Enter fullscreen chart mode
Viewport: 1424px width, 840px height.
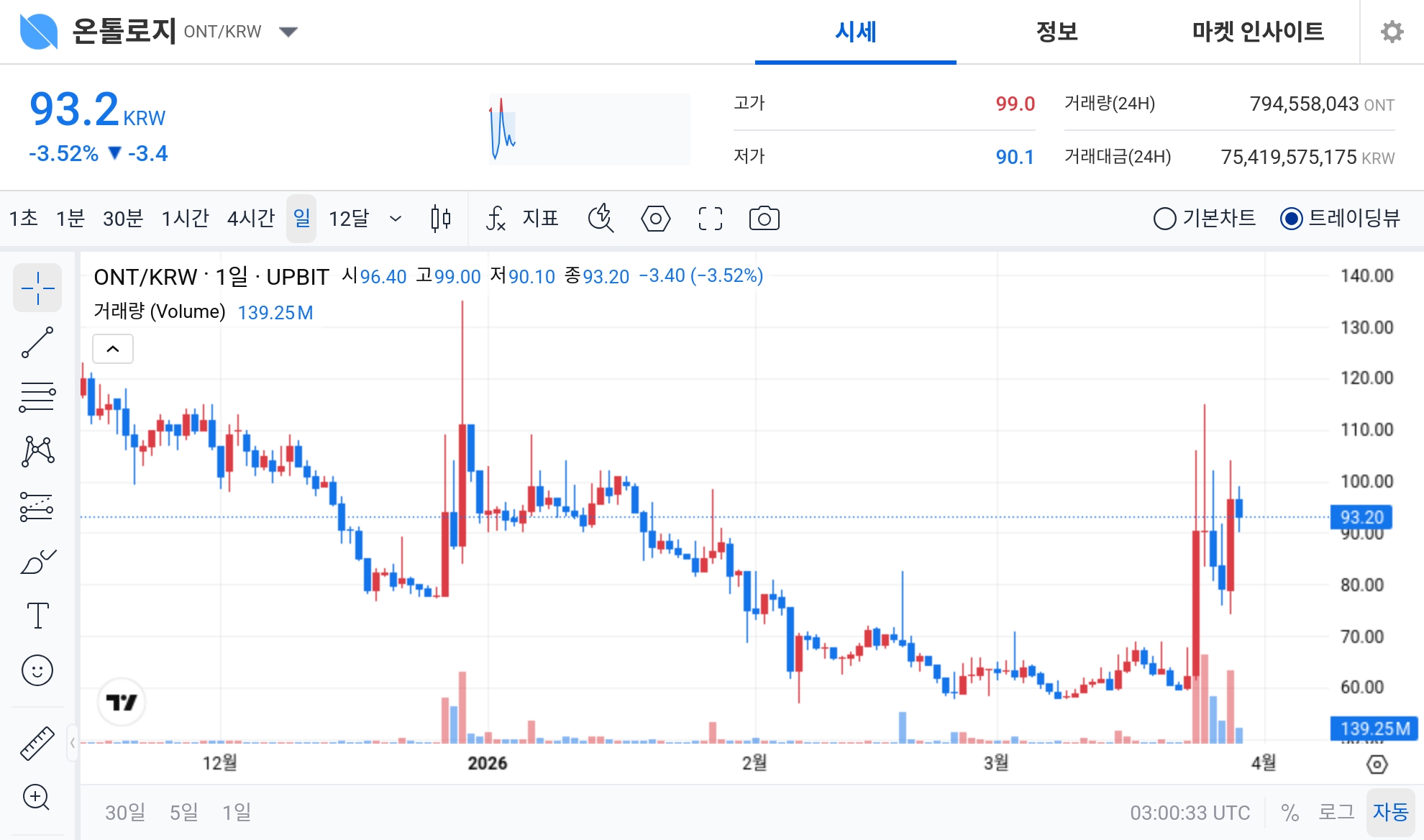pyautogui.click(x=710, y=219)
